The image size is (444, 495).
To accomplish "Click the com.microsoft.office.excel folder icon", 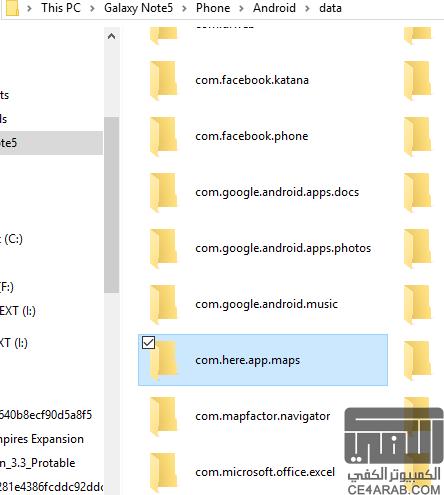I will pos(163,472).
